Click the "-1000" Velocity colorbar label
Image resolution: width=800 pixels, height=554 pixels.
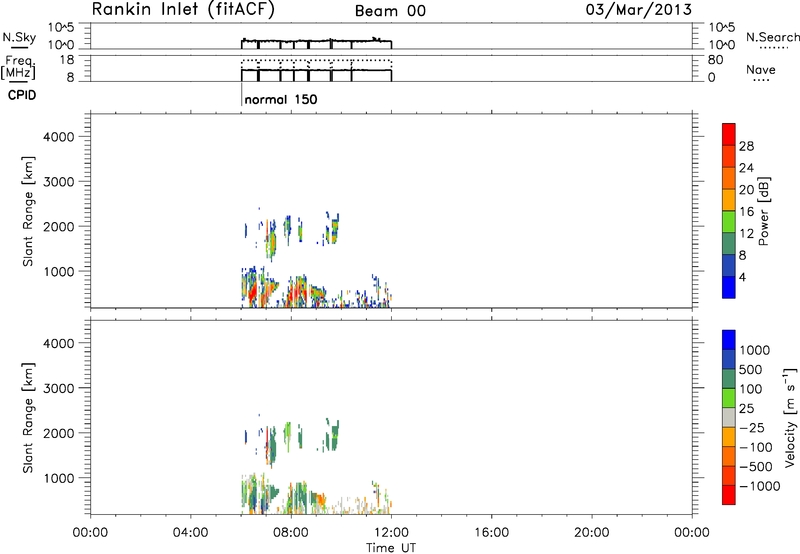pos(760,486)
